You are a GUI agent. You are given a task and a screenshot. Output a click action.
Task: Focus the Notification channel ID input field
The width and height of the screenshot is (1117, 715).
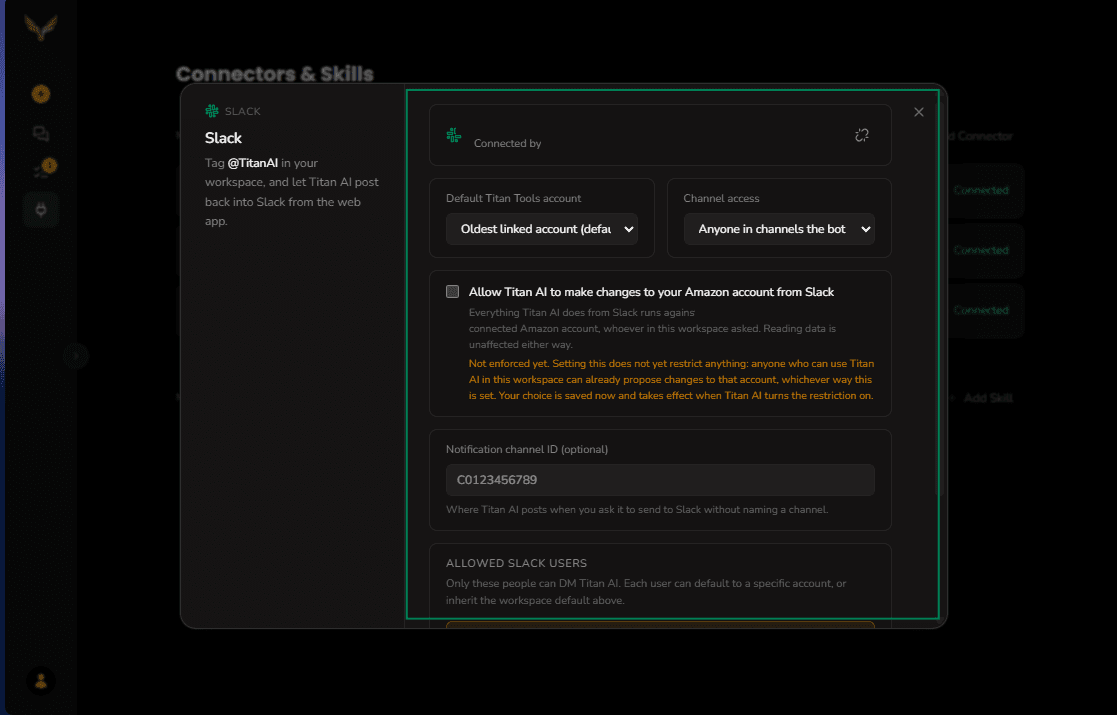(660, 480)
